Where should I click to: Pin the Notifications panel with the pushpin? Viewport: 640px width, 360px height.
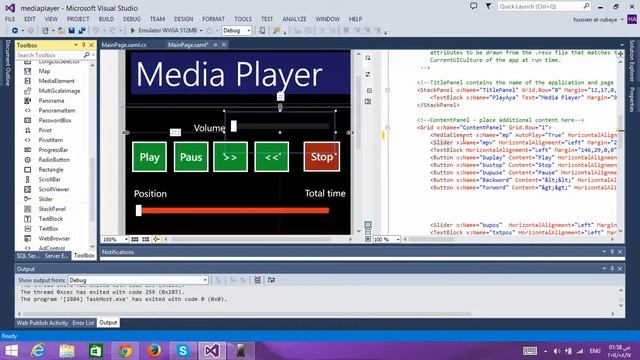click(x=612, y=252)
